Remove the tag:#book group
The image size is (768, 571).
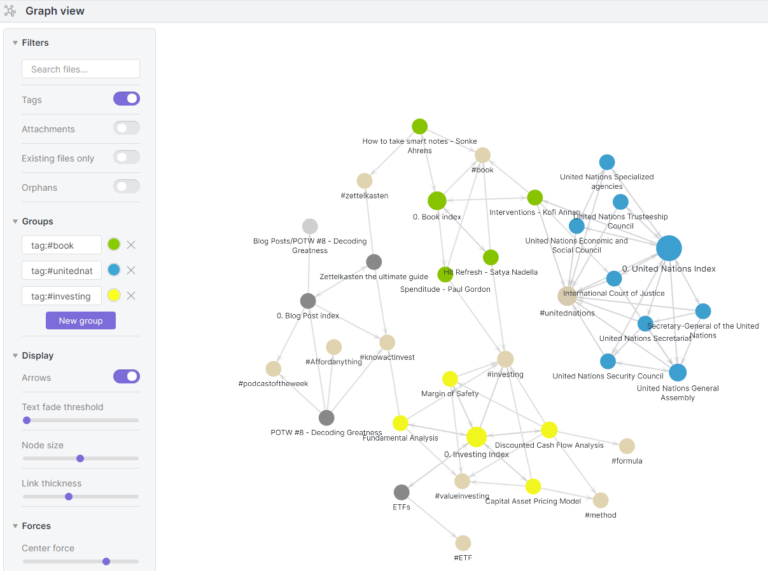coord(131,245)
